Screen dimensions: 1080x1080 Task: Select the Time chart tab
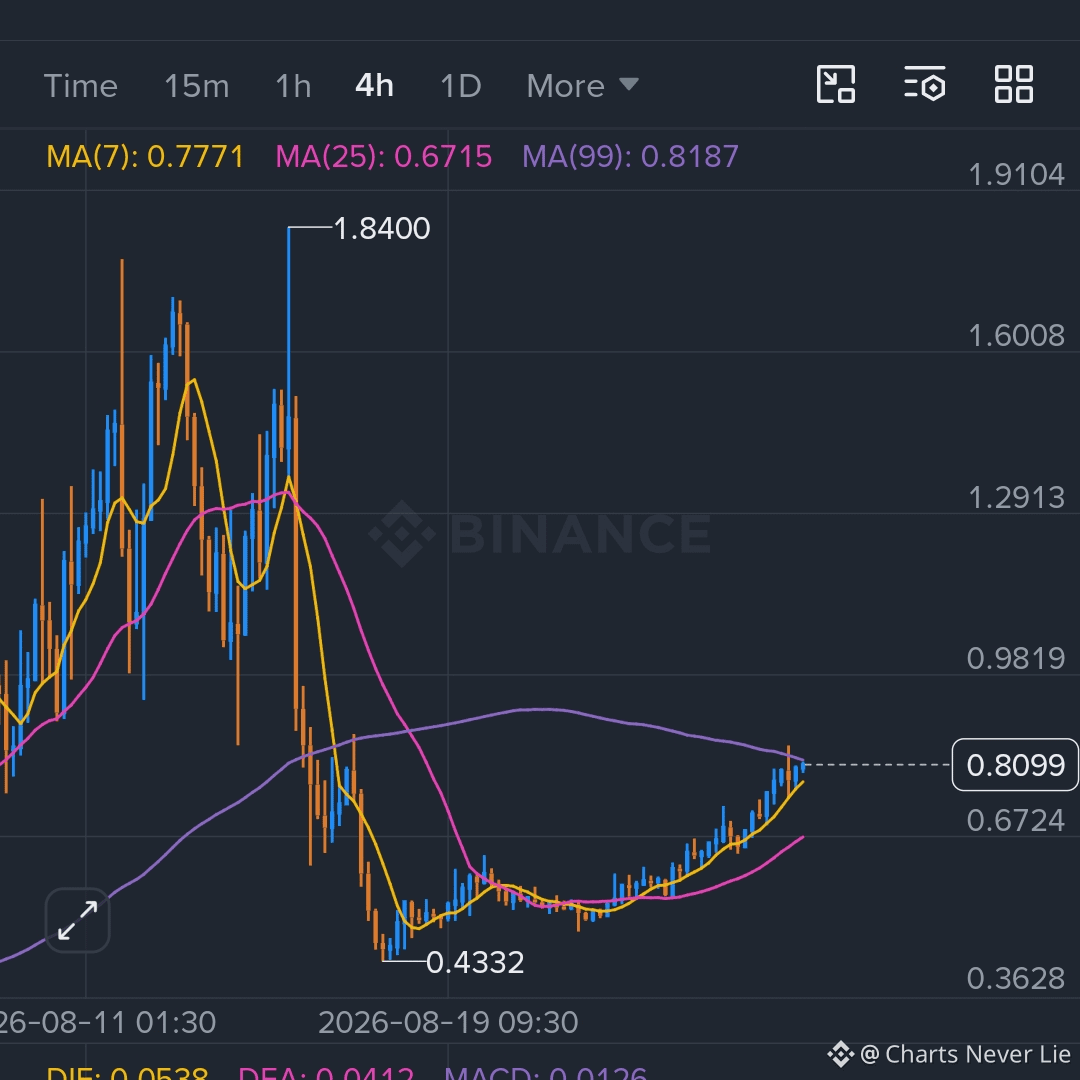click(x=81, y=86)
